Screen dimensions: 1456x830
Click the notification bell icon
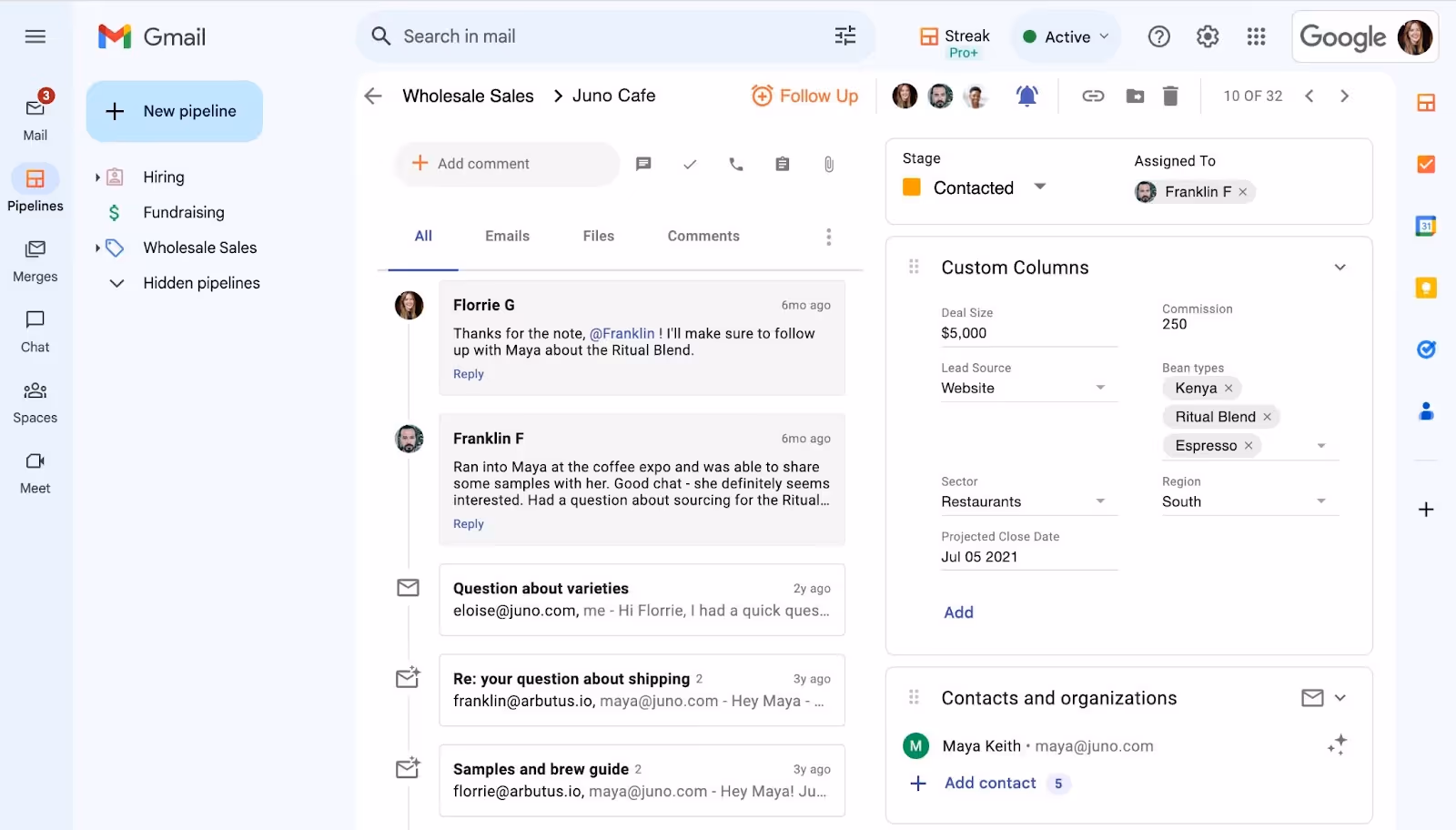pyautogui.click(x=1027, y=96)
